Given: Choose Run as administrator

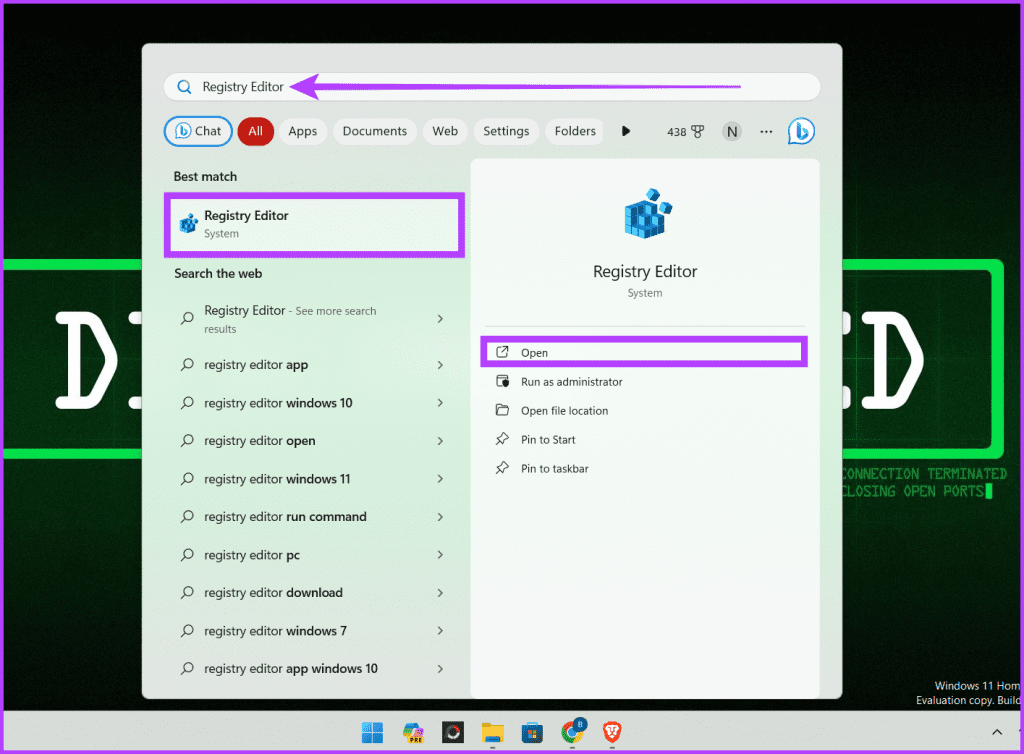Looking at the screenshot, I should click(644, 382).
